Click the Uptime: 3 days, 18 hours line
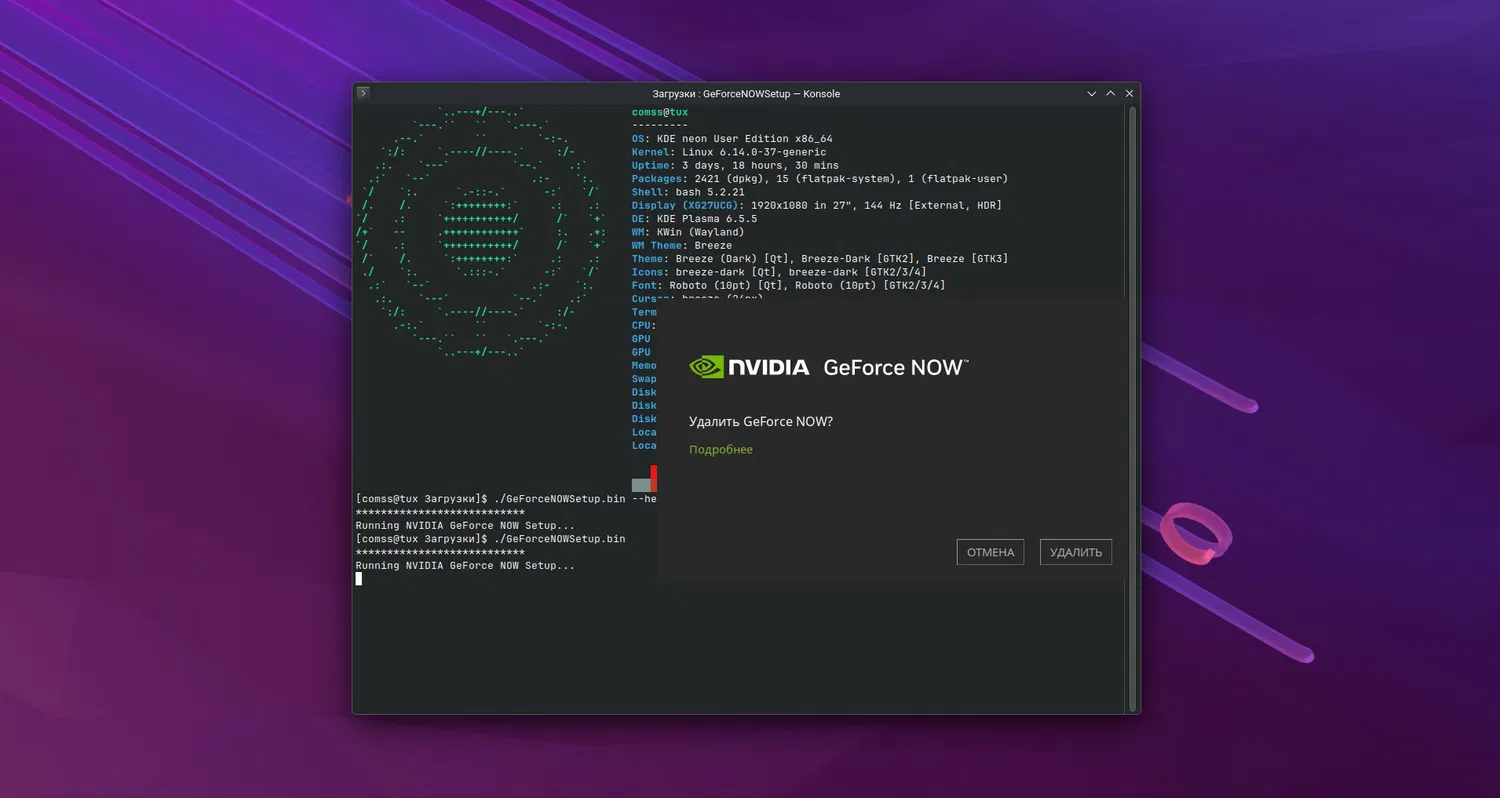Screen dimensions: 1500x798 coord(735,165)
